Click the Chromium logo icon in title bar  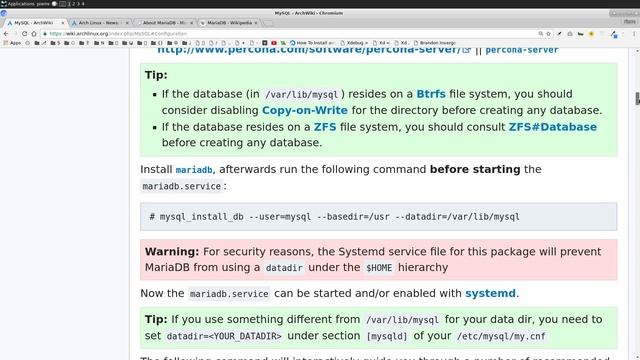(4, 13)
